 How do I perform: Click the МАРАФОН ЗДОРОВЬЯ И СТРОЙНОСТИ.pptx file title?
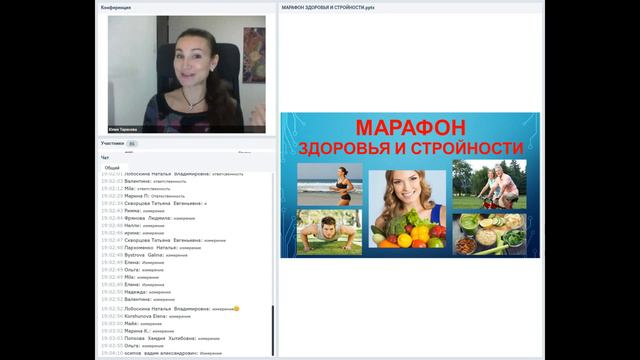pos(328,7)
